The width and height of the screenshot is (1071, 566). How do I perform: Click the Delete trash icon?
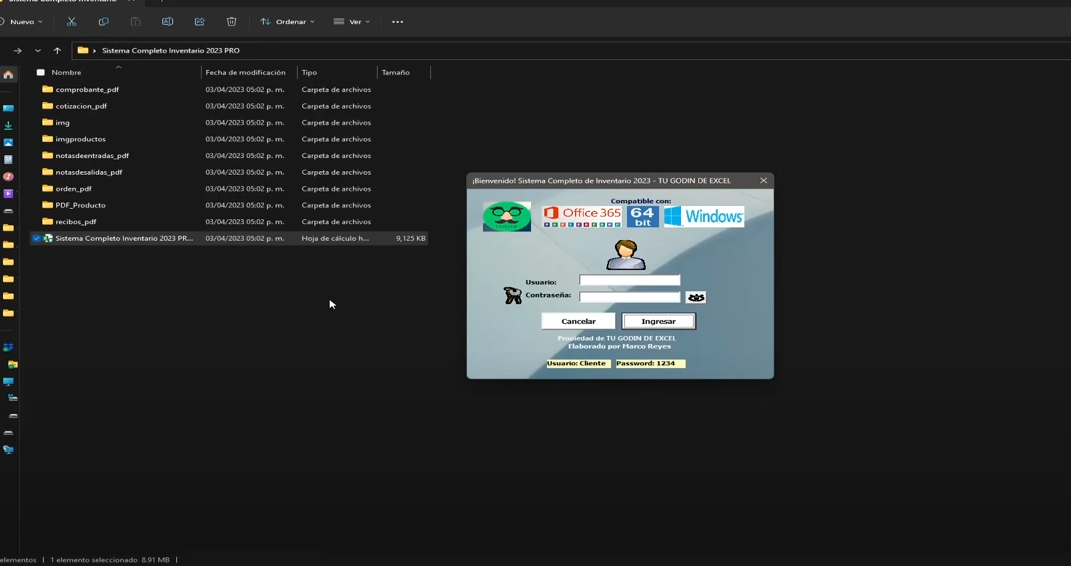(231, 21)
